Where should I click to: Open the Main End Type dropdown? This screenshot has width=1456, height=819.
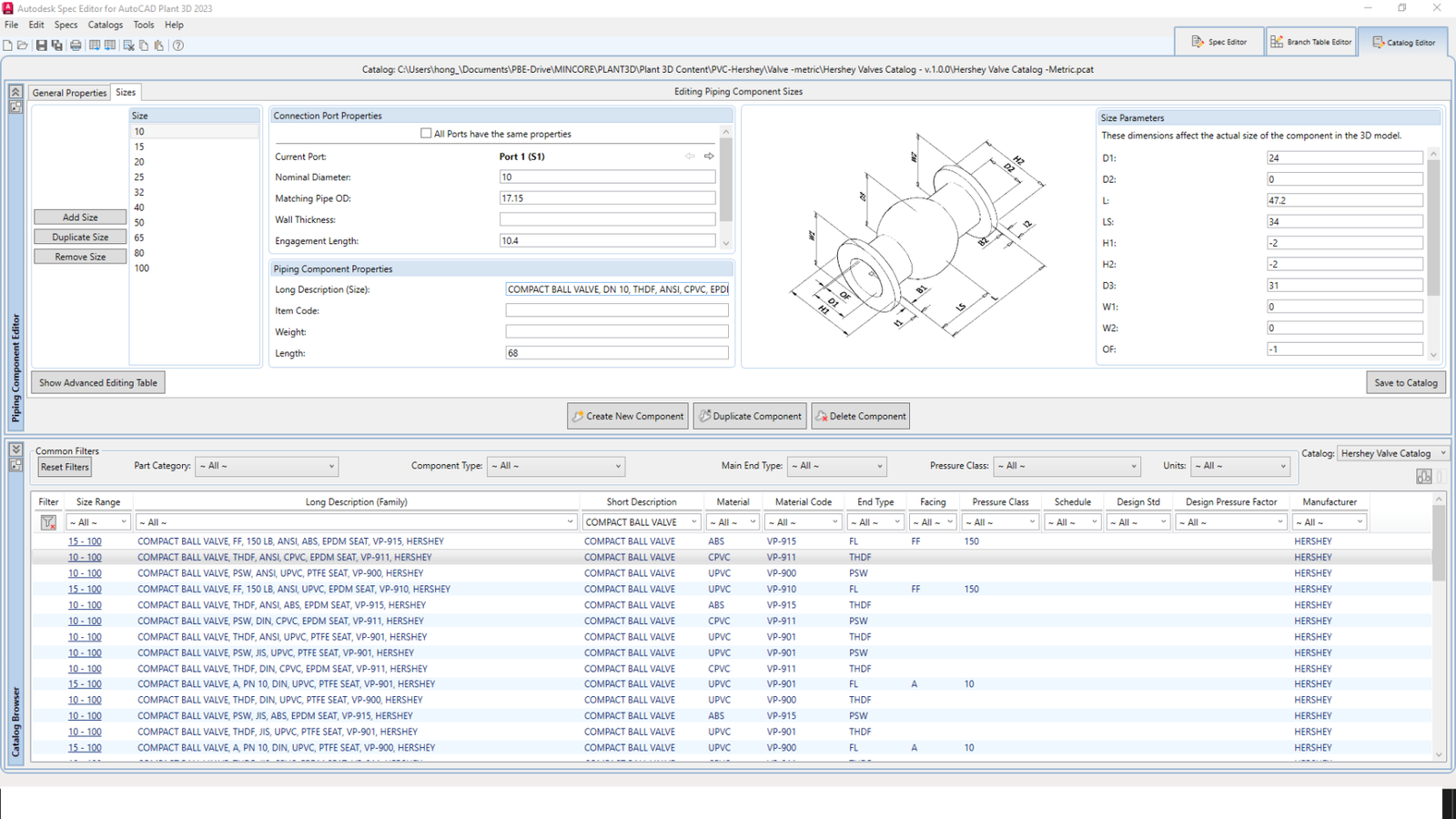(837, 466)
